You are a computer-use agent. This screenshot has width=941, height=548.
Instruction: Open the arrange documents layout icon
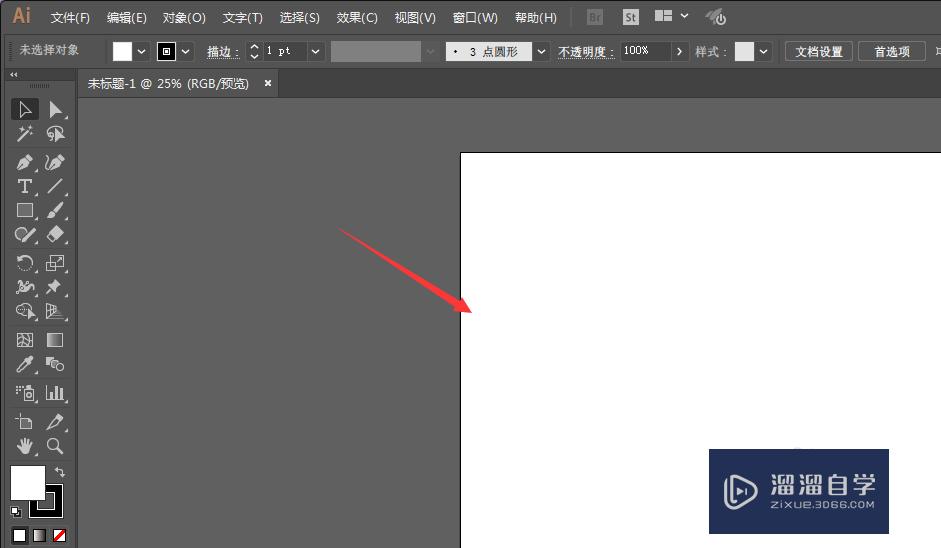pos(663,16)
